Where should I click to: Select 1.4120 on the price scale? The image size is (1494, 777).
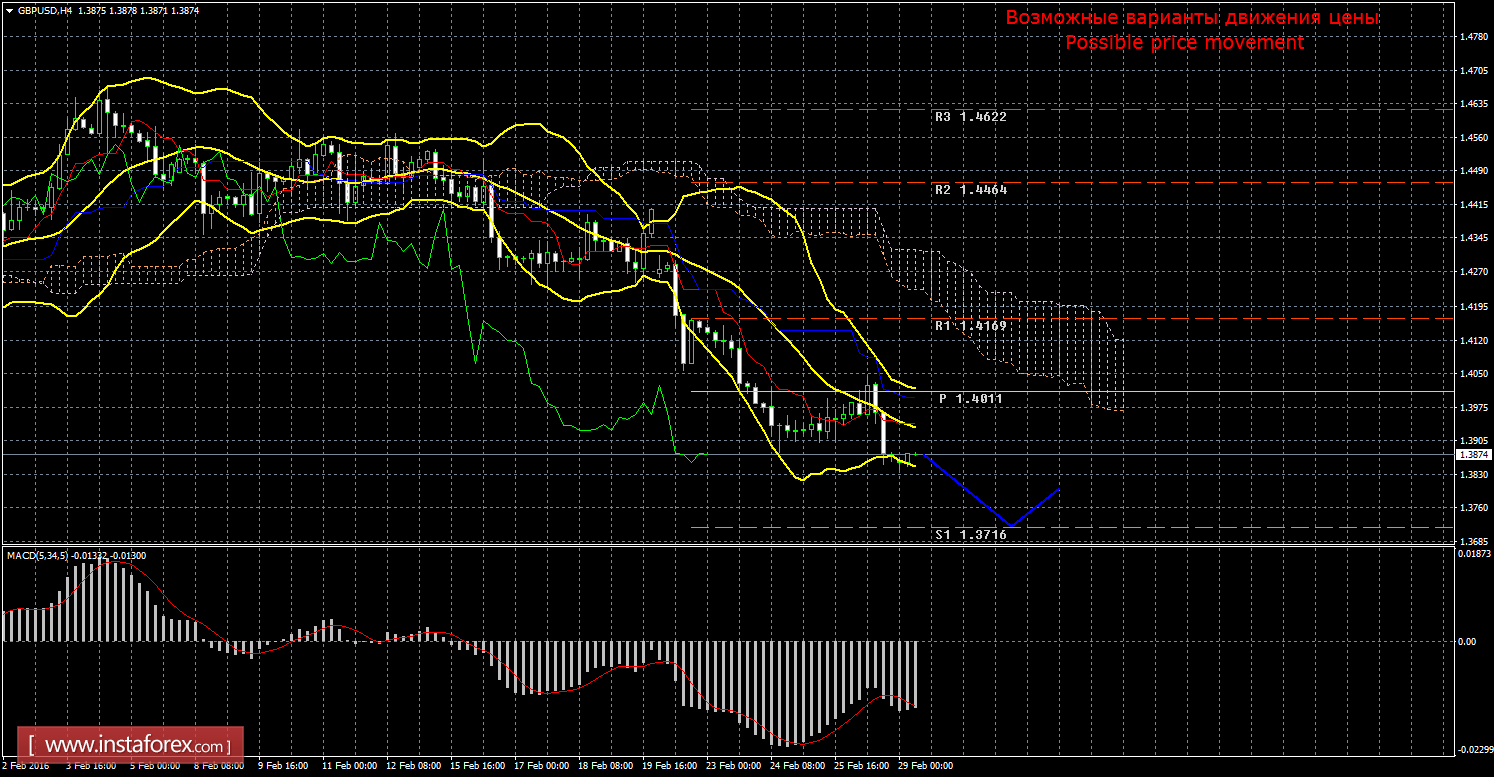click(x=1473, y=341)
